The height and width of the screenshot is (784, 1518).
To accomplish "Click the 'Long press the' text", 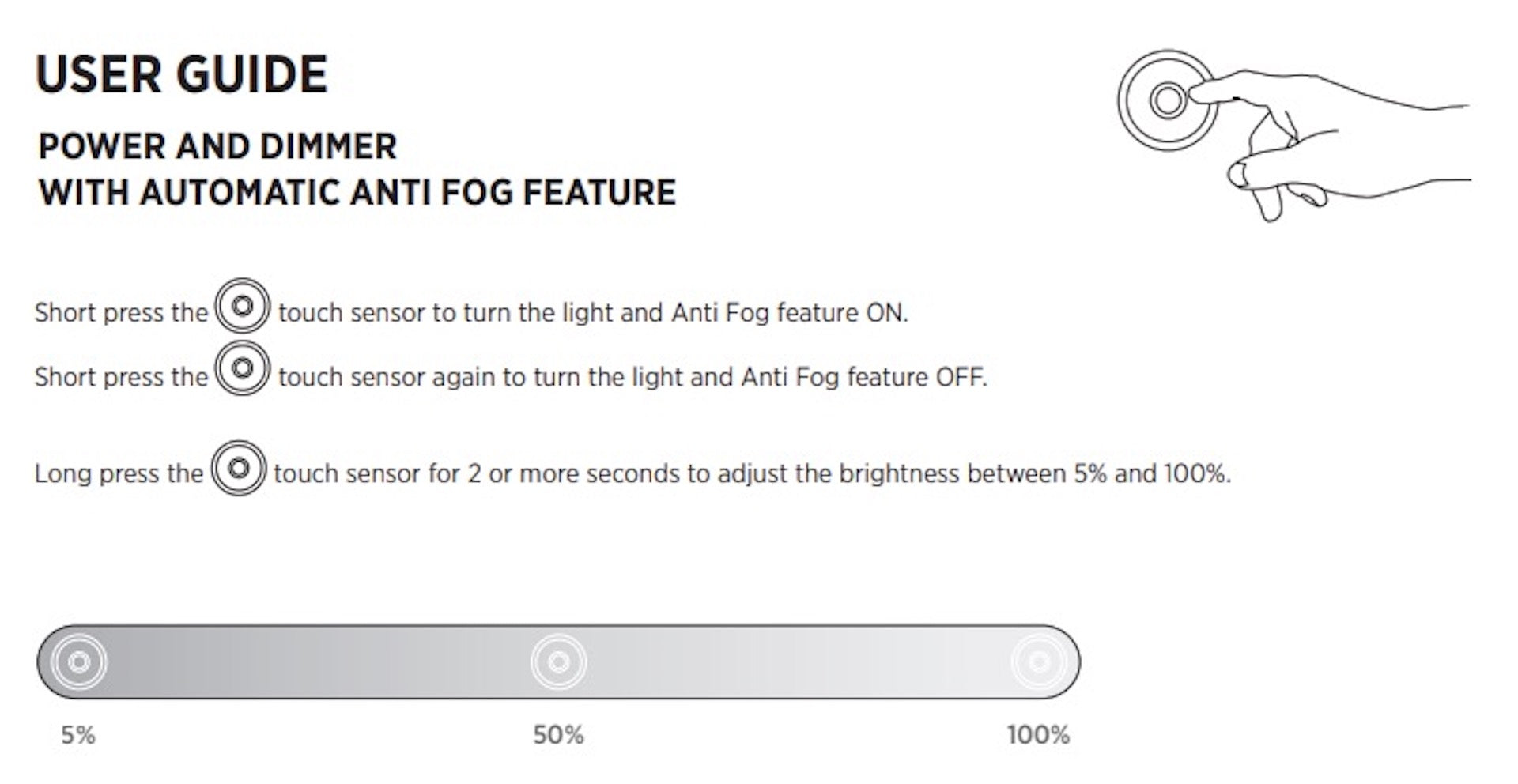I will (x=119, y=474).
